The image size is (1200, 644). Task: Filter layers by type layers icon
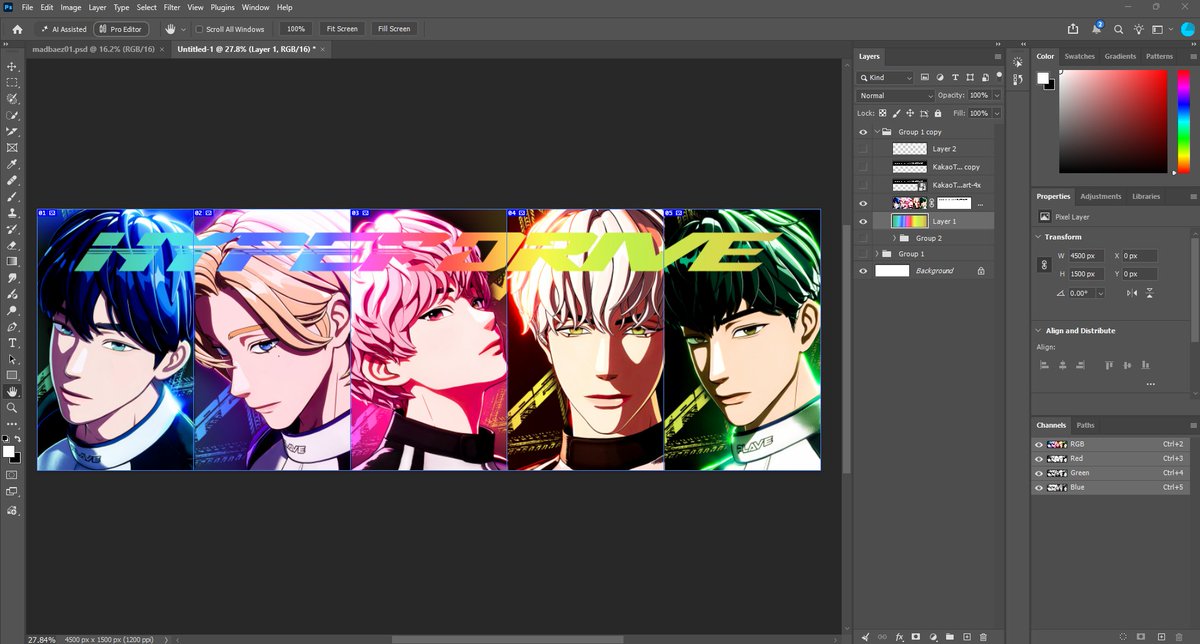pos(956,77)
